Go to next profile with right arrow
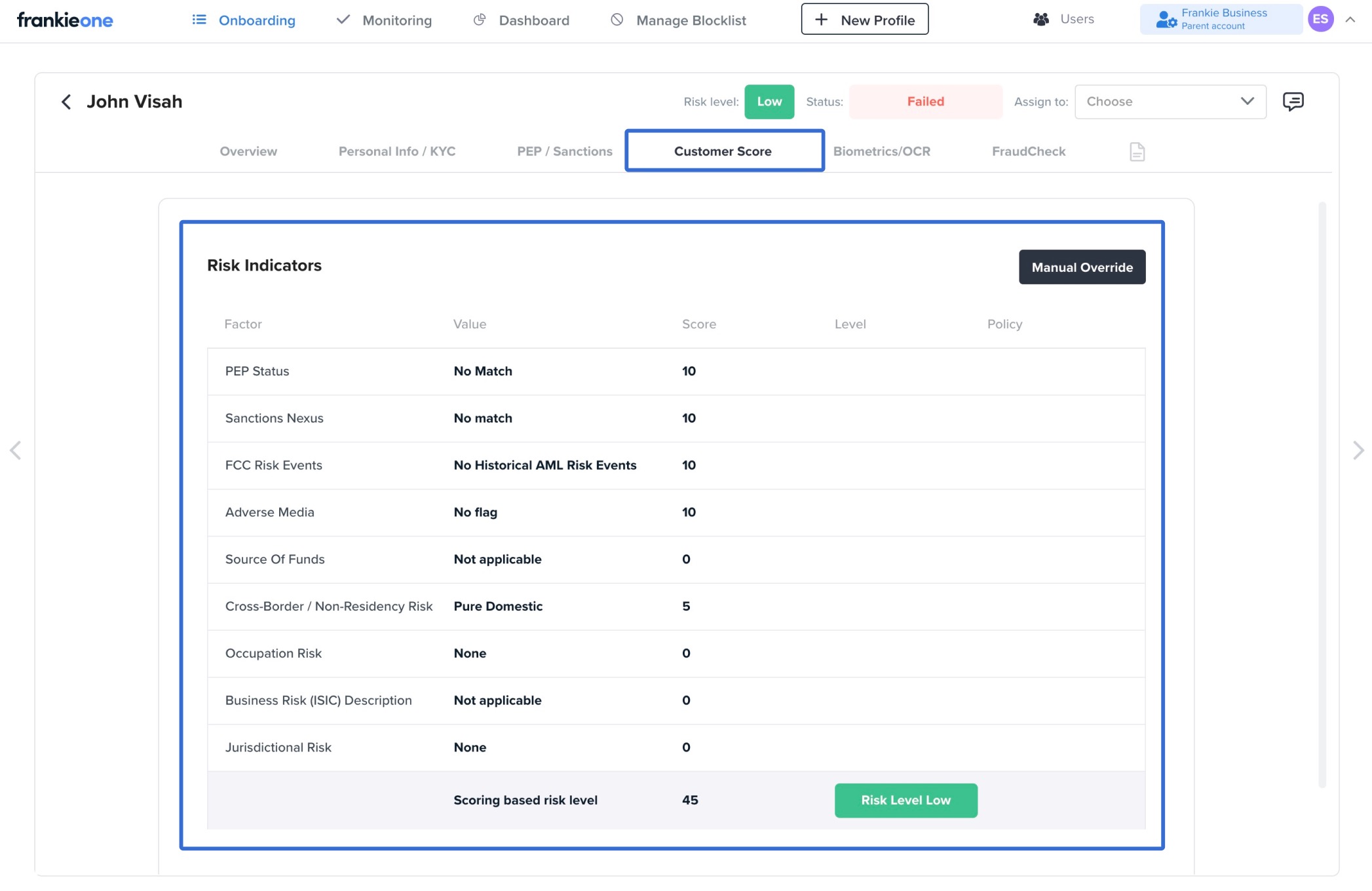This screenshot has width=1372, height=891. click(1358, 450)
